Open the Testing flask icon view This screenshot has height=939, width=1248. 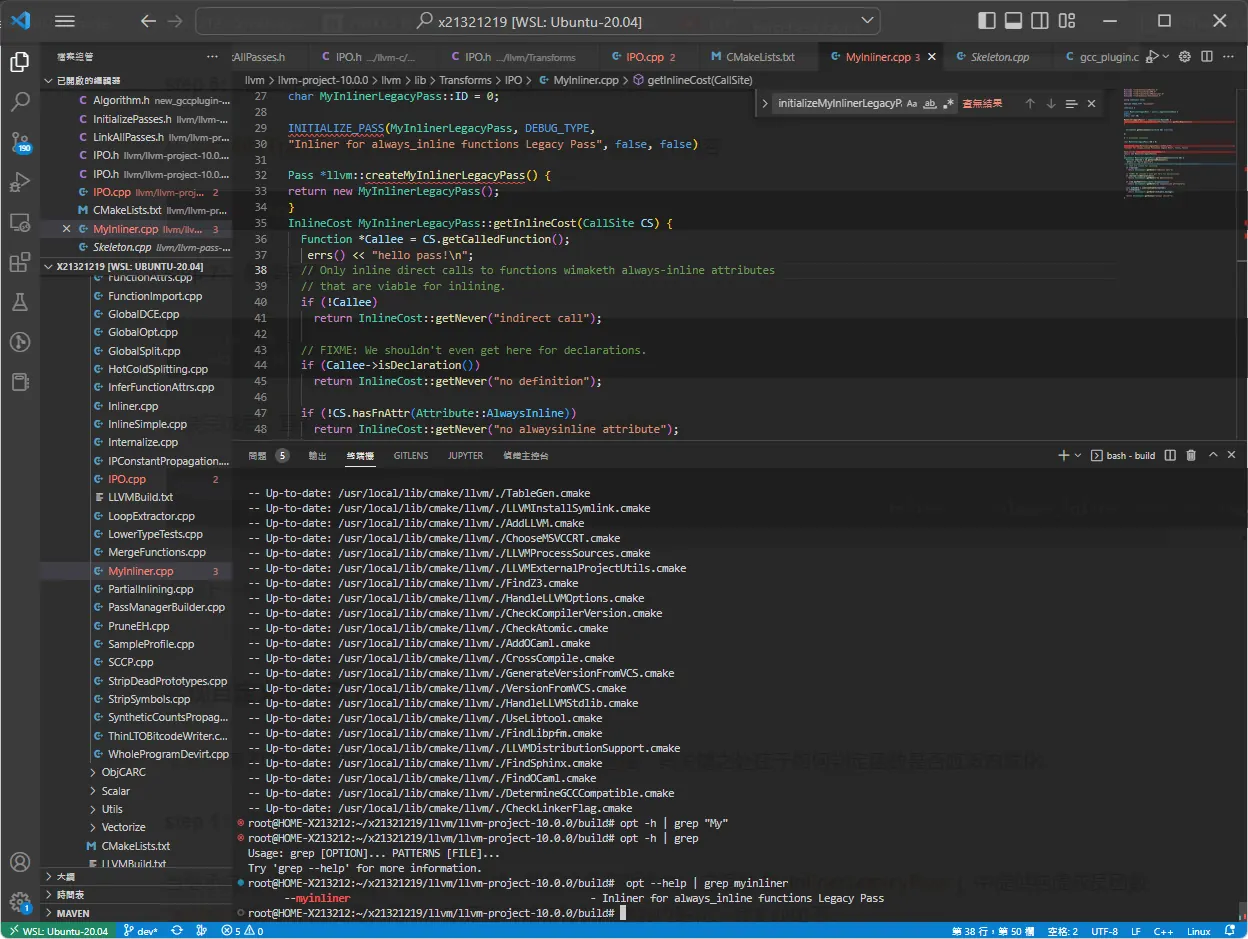click(x=20, y=302)
